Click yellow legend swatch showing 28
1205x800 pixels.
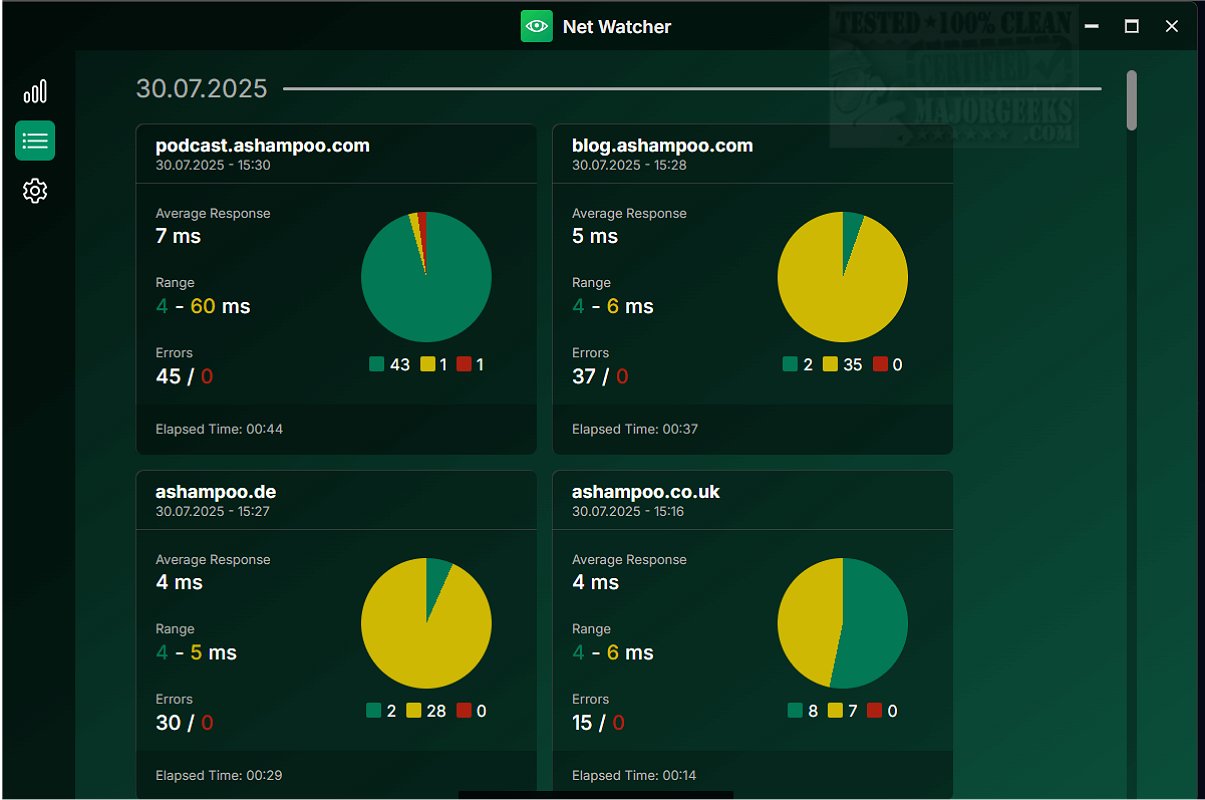click(x=414, y=710)
